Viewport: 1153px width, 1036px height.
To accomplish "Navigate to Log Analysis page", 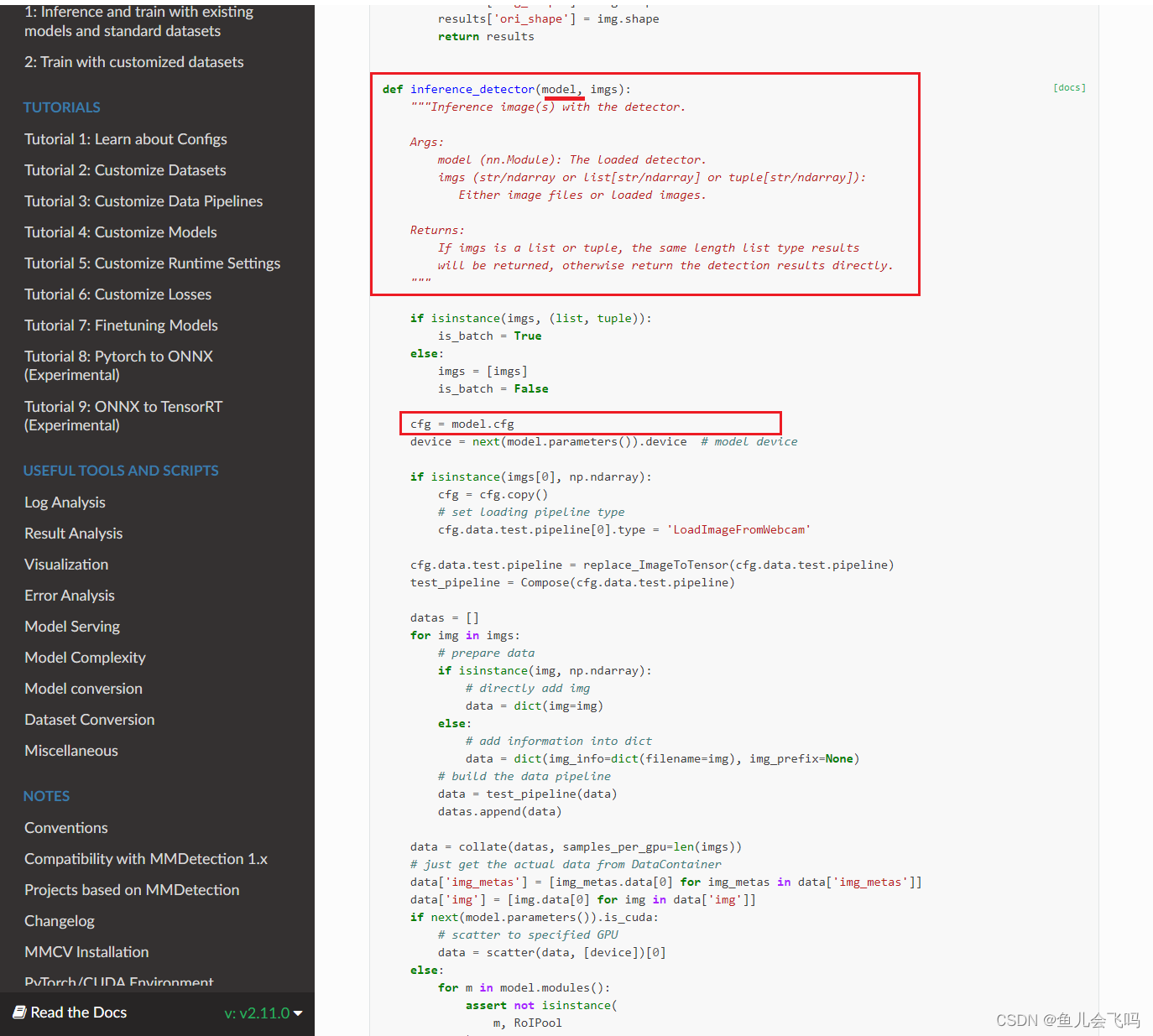I will [65, 502].
